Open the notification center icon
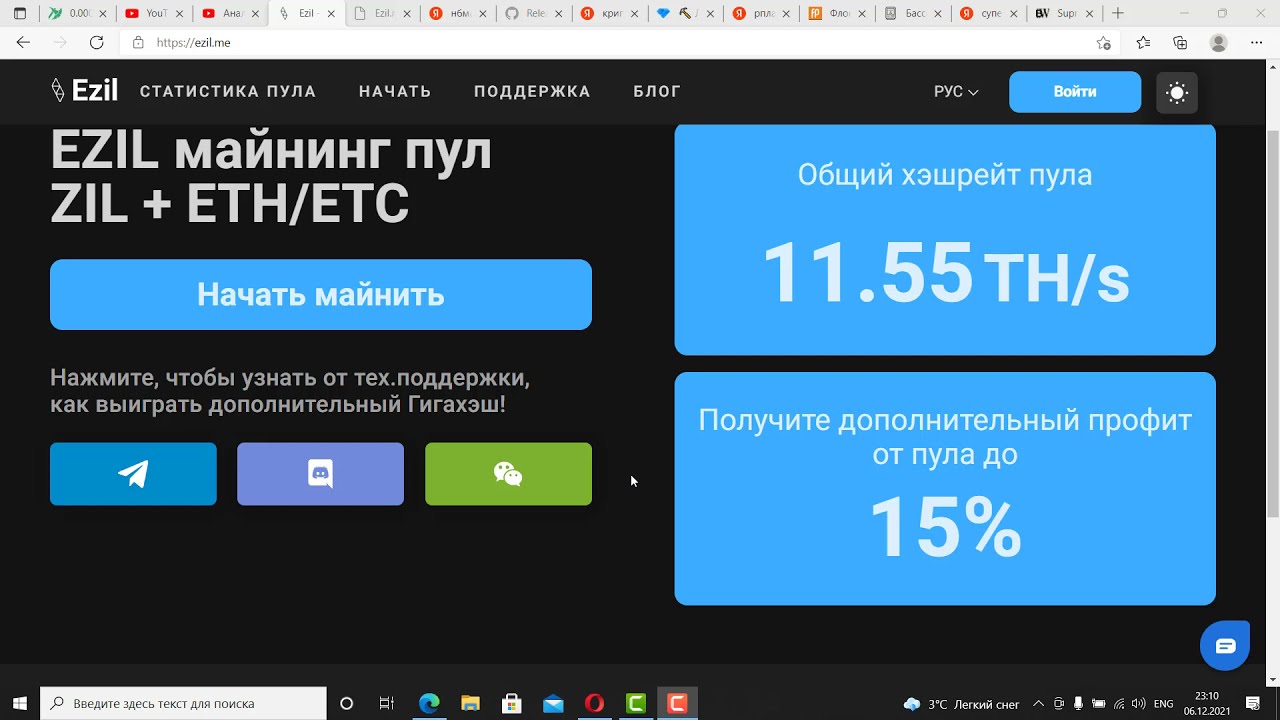 tap(1253, 704)
